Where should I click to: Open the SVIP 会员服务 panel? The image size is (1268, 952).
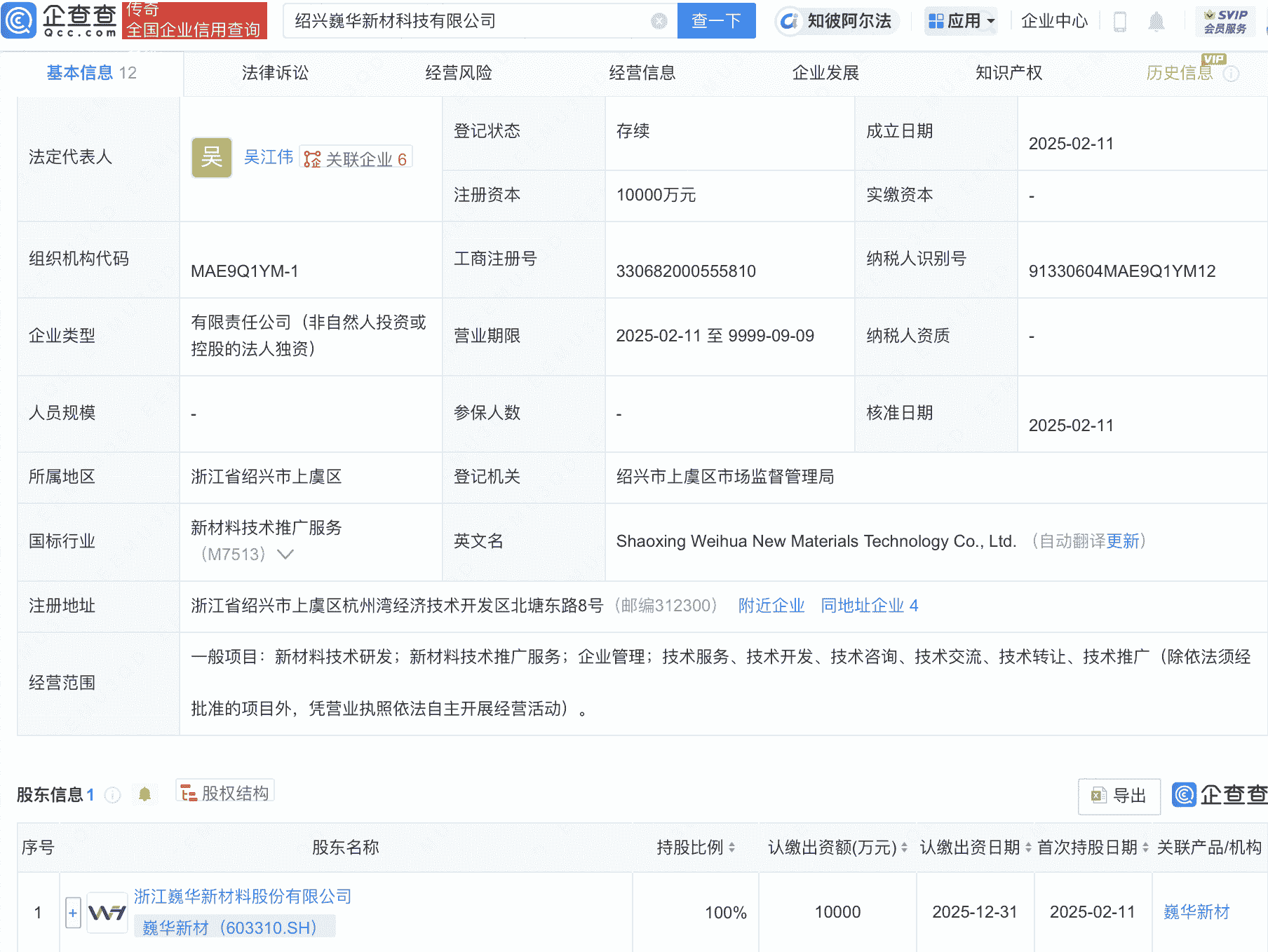click(1224, 21)
